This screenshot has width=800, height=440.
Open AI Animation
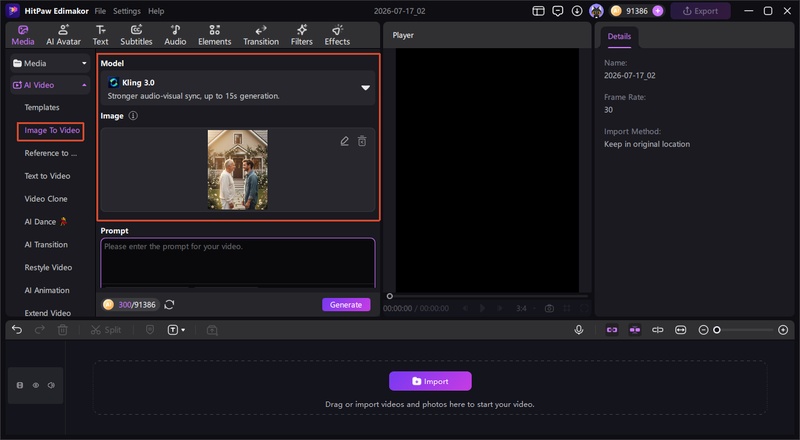(x=47, y=290)
